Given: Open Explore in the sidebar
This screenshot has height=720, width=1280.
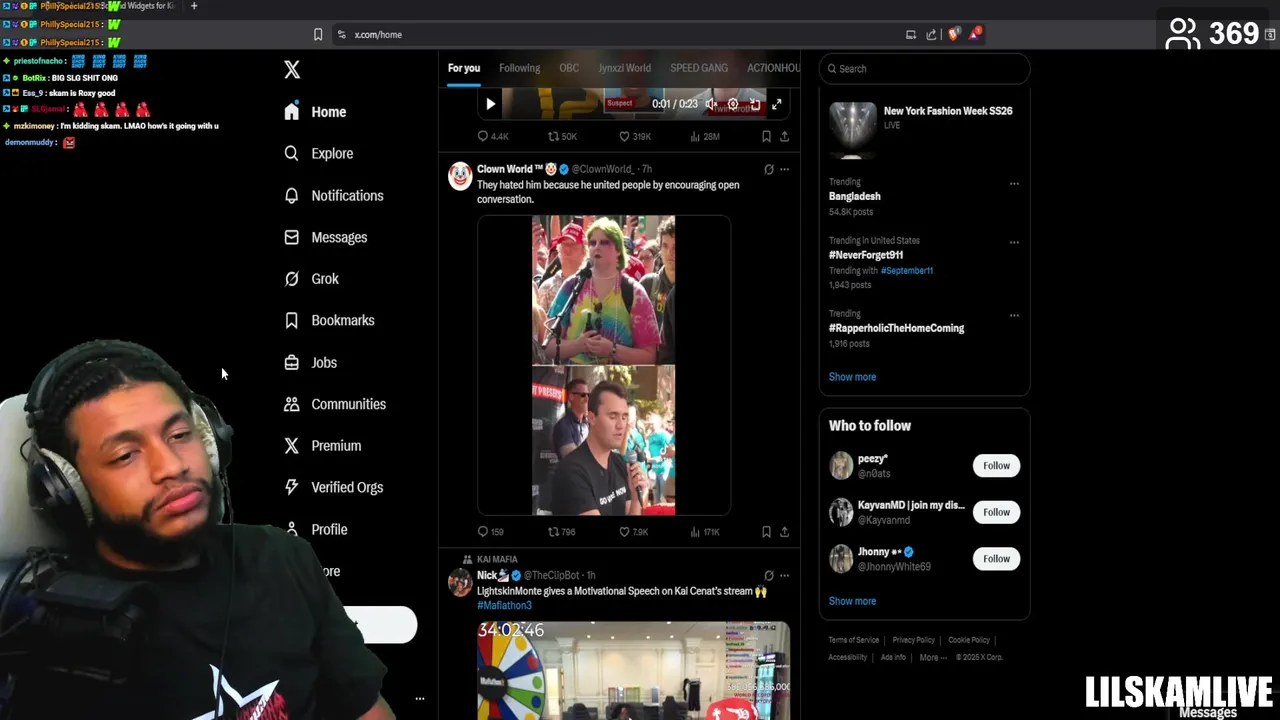Looking at the screenshot, I should 318,153.
